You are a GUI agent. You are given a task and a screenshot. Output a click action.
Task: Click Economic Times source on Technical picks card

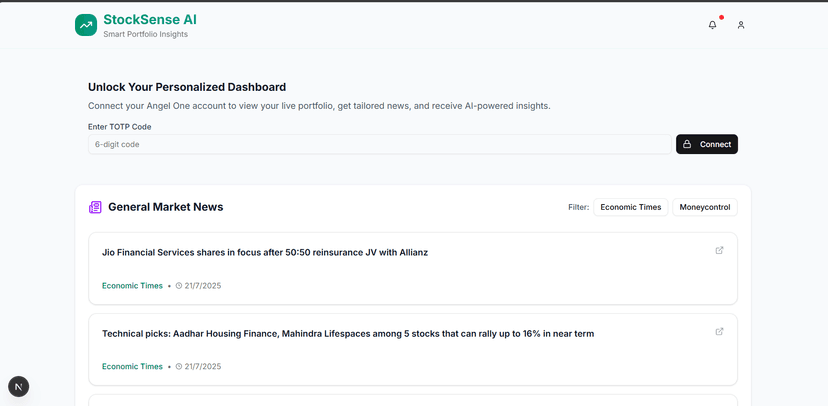tap(132, 367)
